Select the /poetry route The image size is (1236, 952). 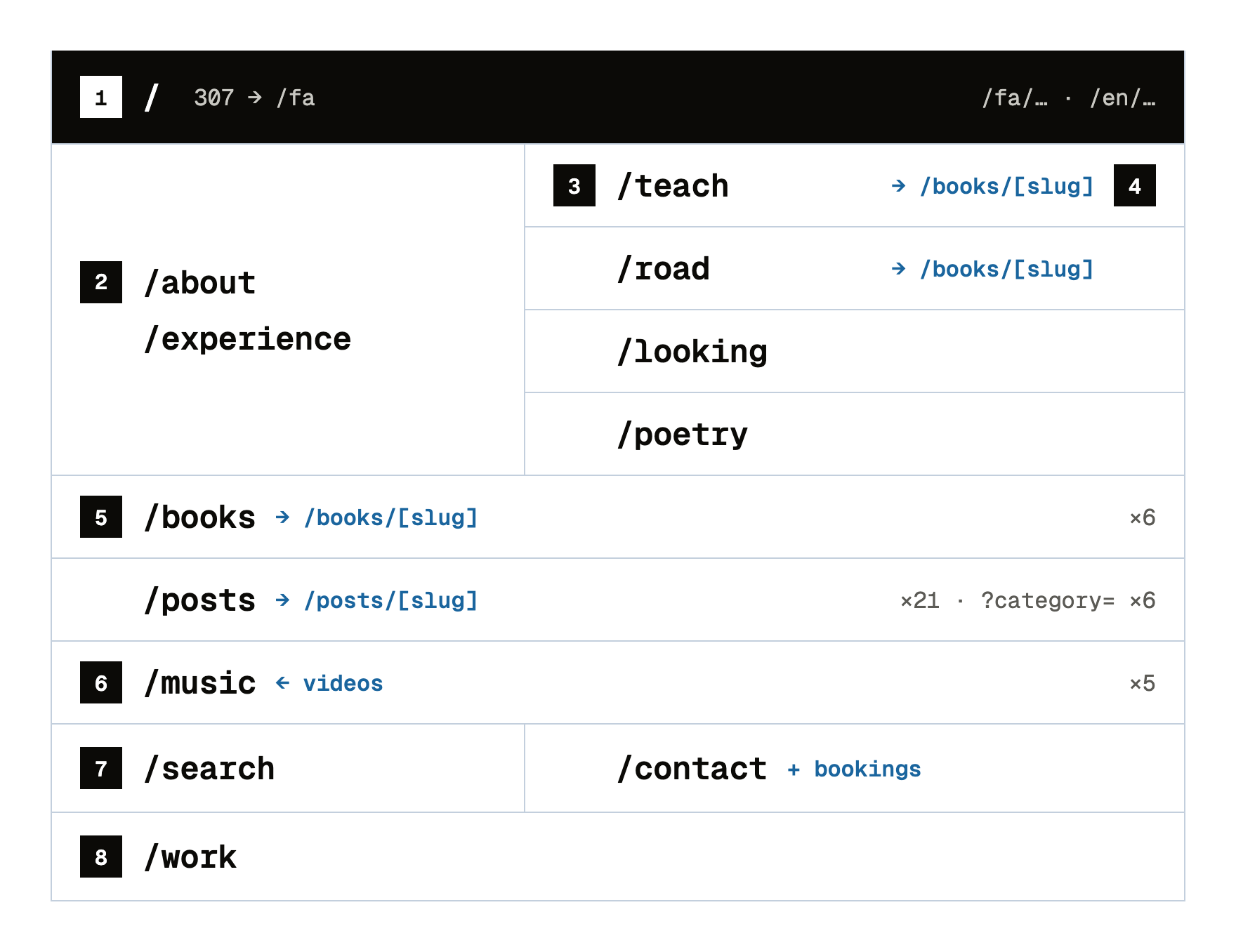coord(683,435)
